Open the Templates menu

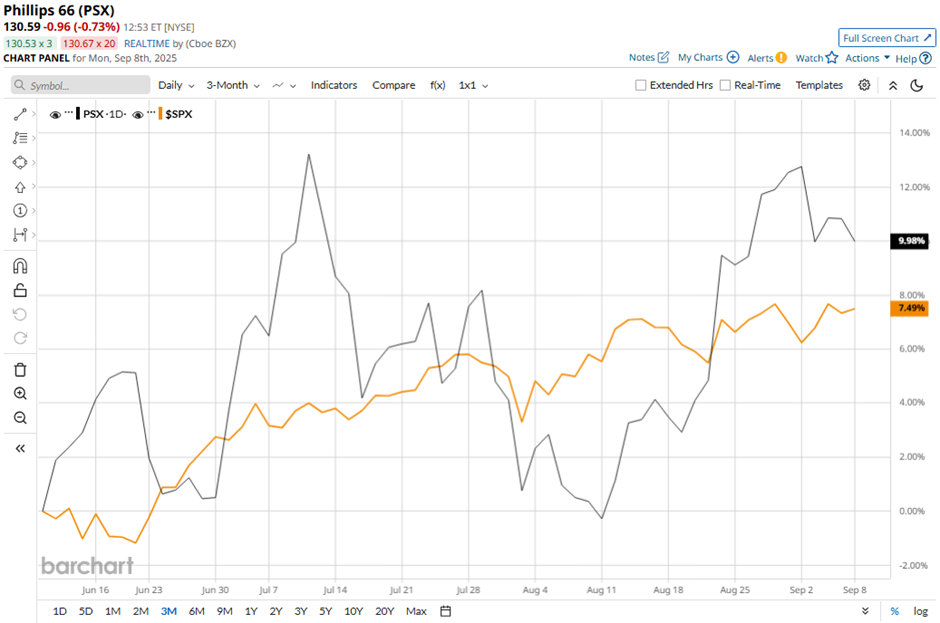(x=819, y=85)
